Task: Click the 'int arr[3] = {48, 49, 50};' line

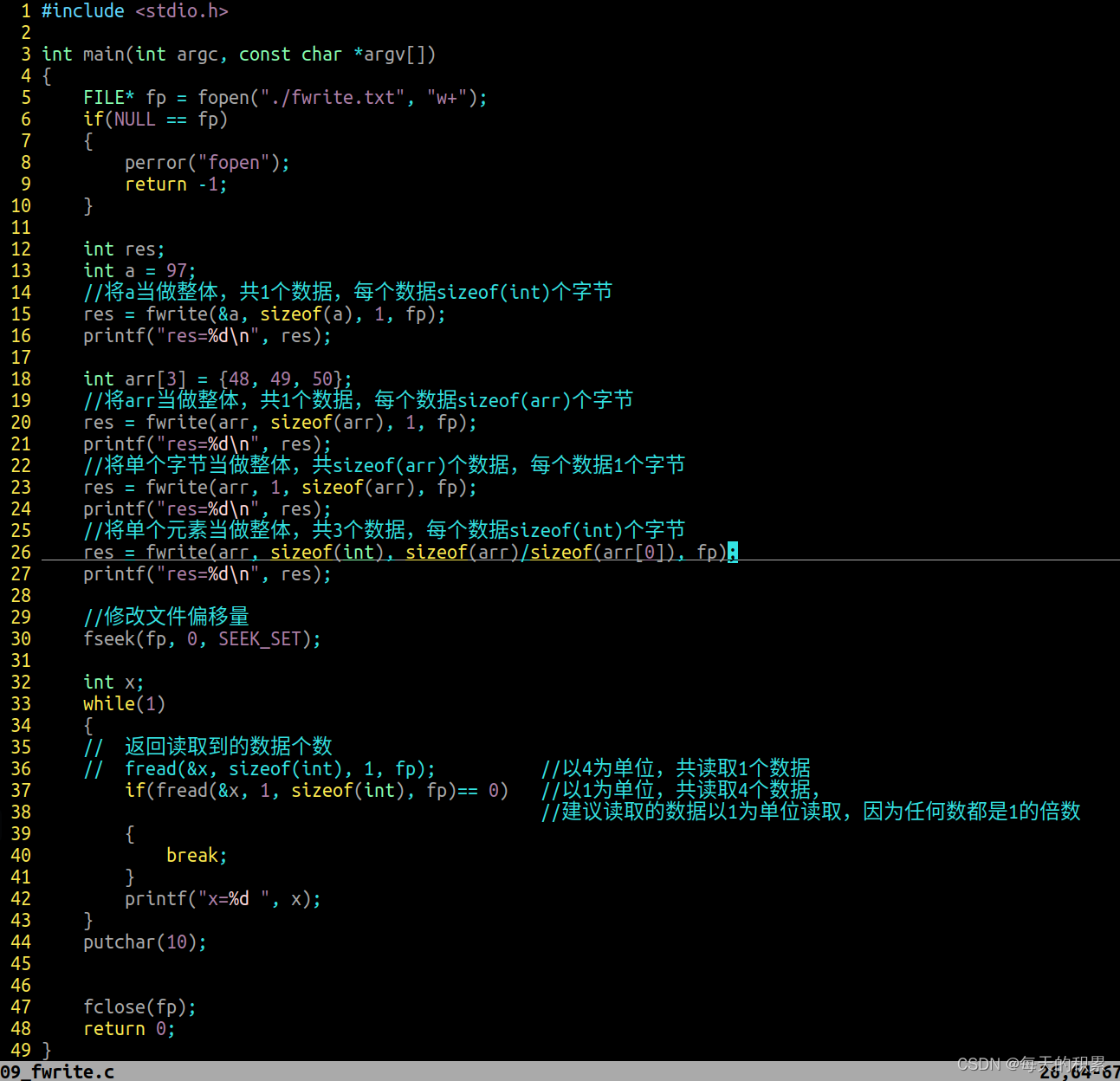Action: point(217,379)
